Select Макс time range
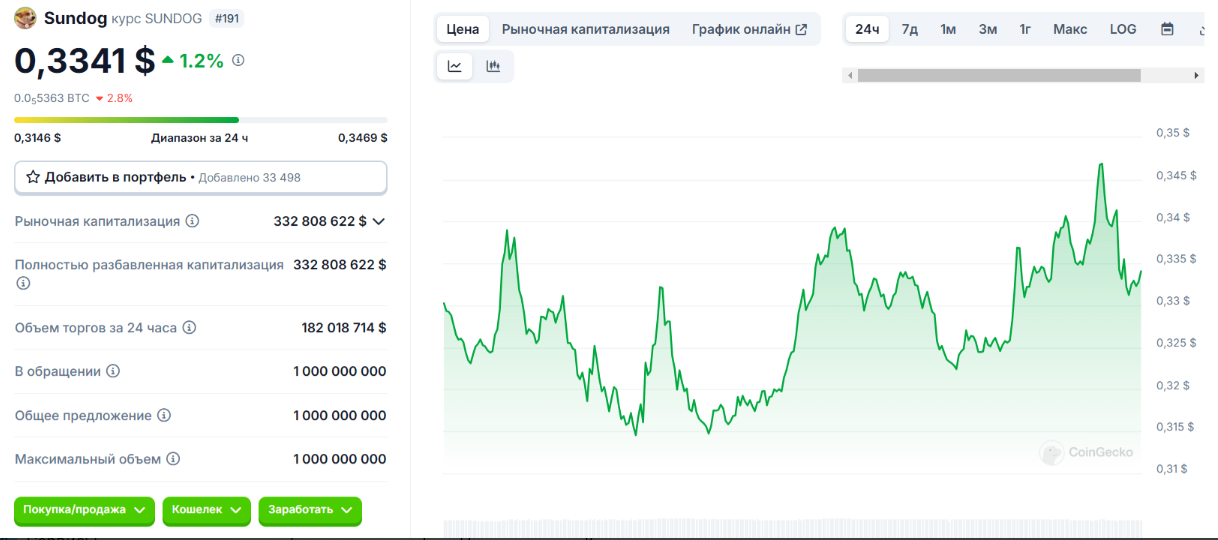Viewport: 1218px width, 540px height. (1070, 29)
